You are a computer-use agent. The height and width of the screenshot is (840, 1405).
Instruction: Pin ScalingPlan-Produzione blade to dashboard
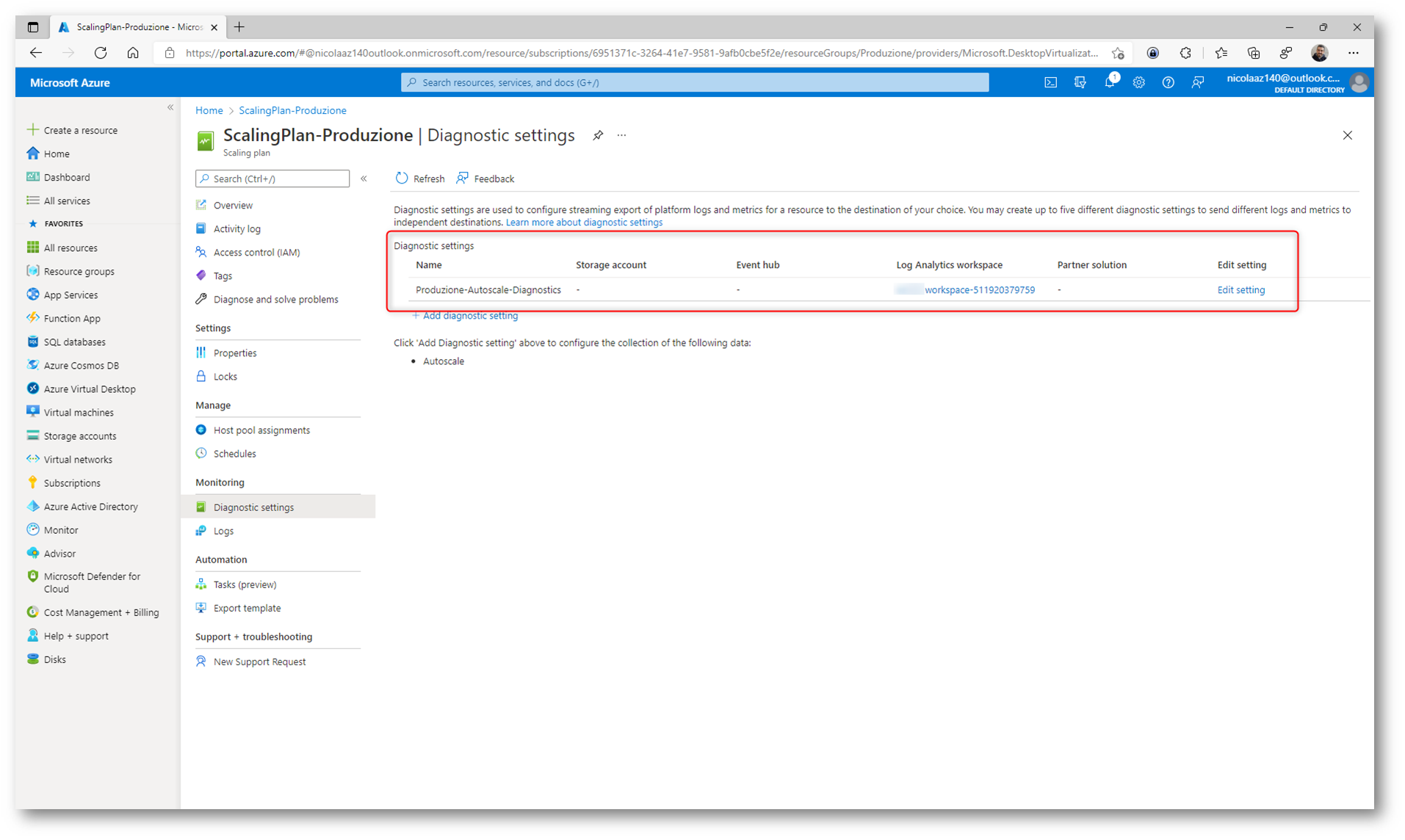[598, 135]
